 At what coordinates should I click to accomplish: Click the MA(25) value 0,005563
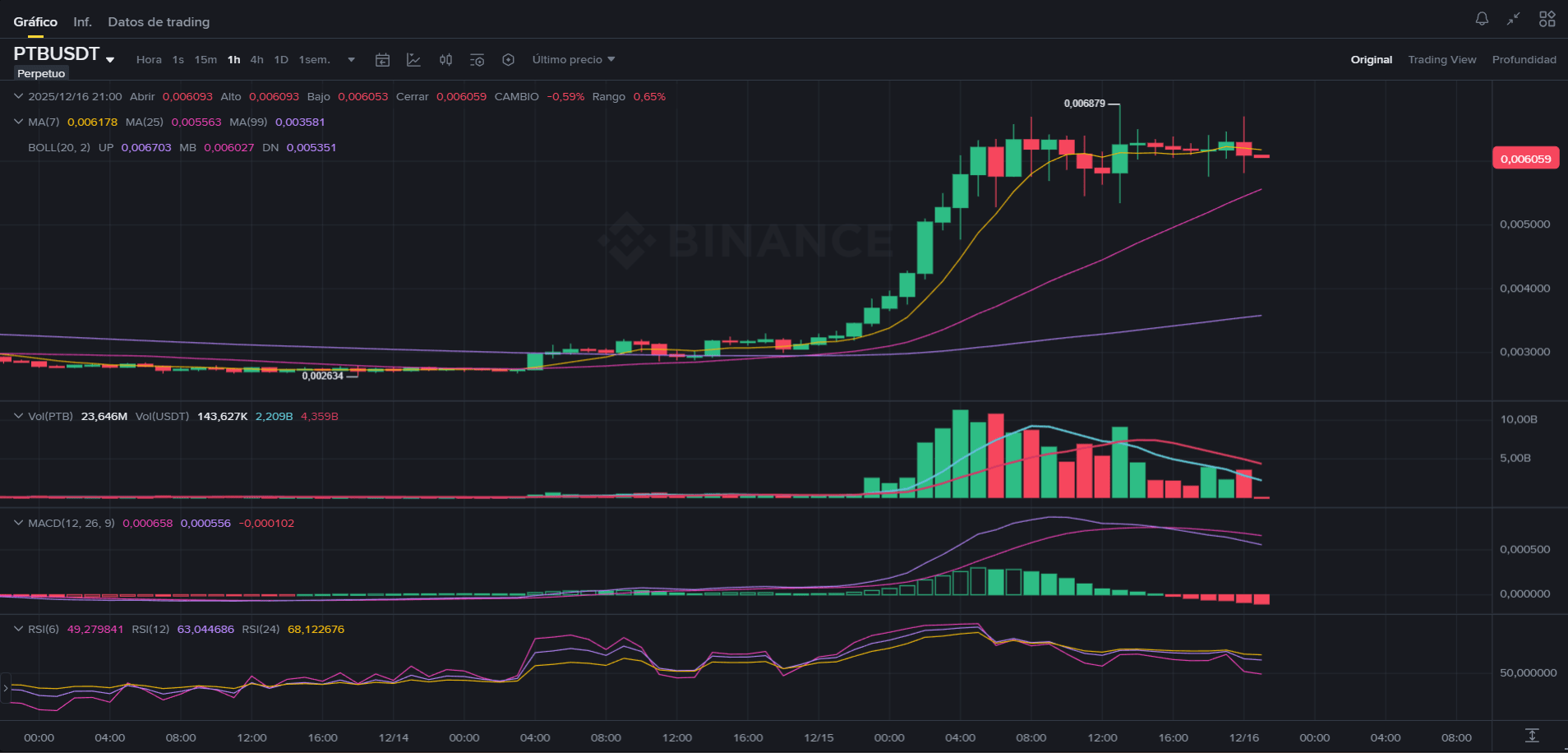click(x=196, y=122)
